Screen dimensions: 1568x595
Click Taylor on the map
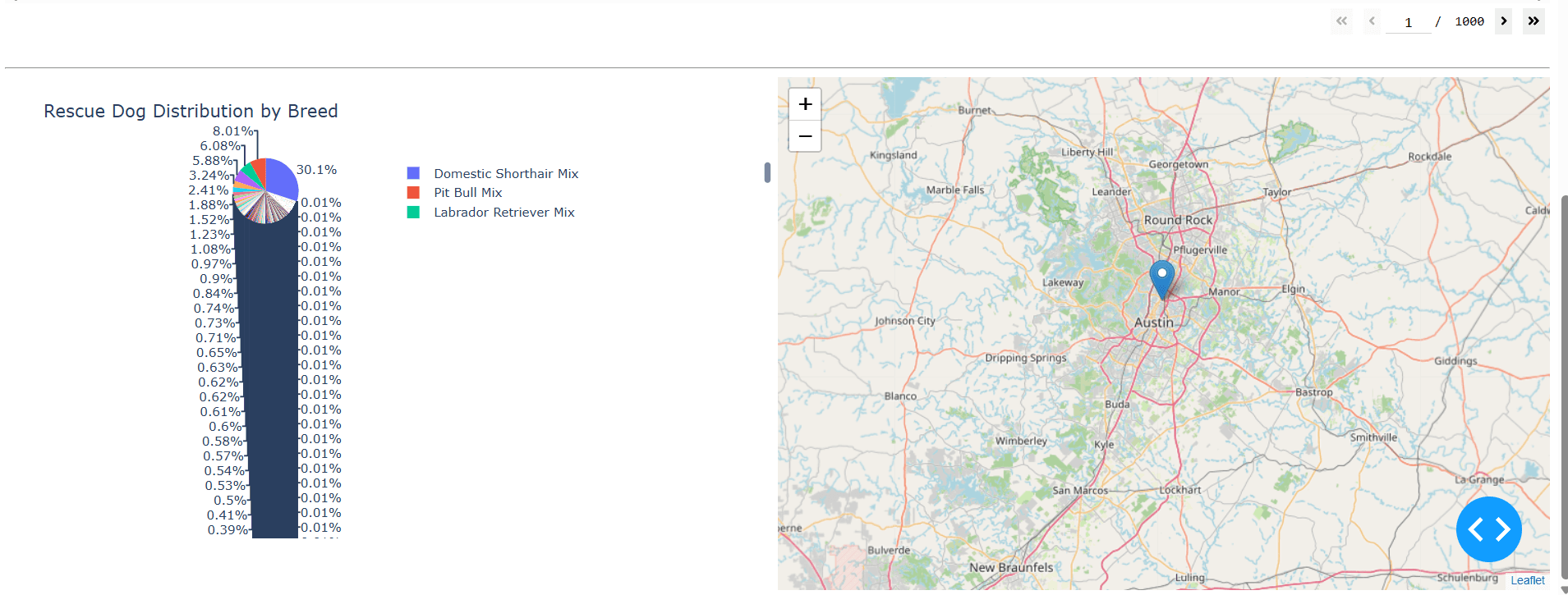click(x=1276, y=192)
